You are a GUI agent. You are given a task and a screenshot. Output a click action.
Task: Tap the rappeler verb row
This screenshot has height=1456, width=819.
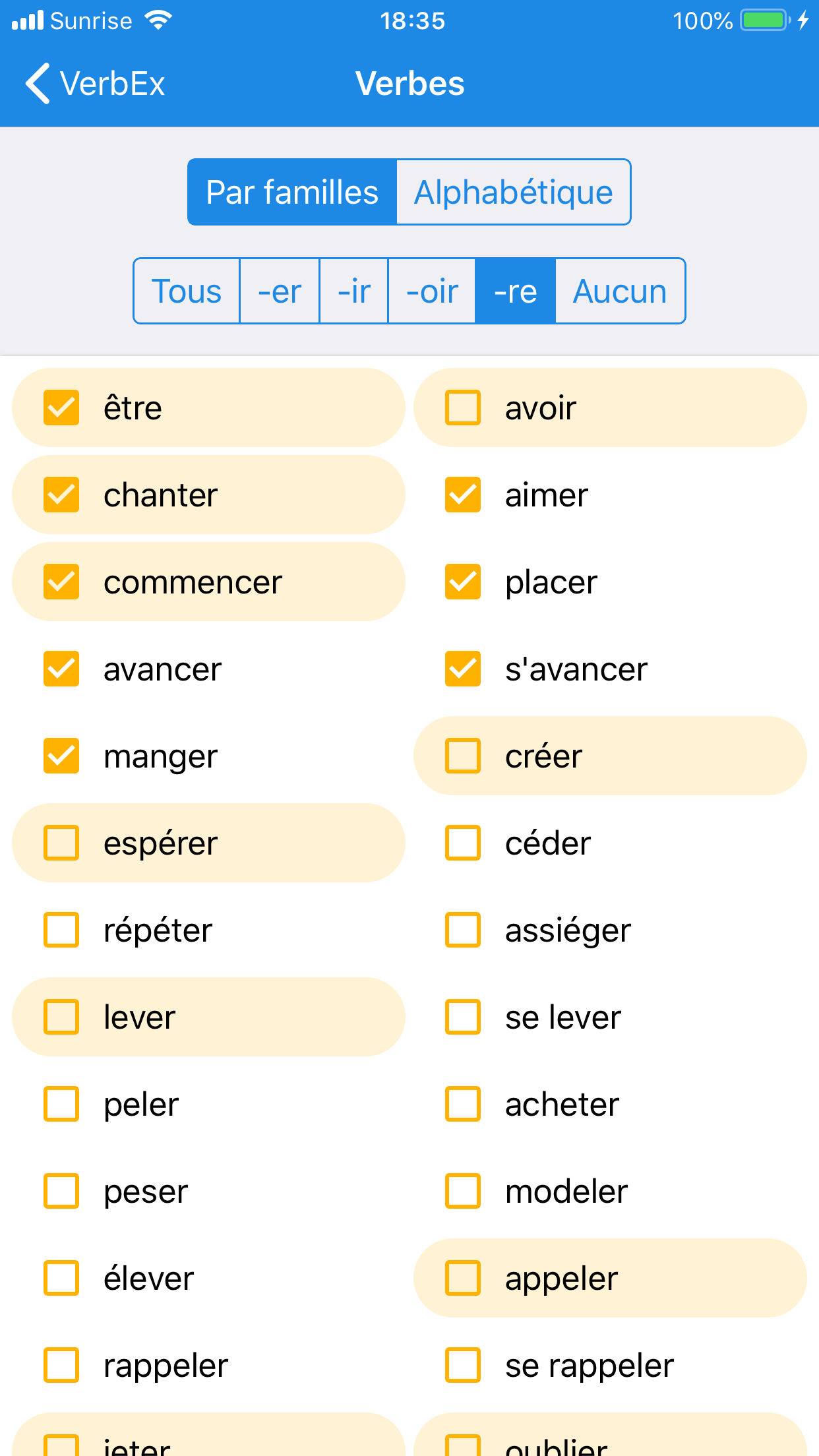166,1365
